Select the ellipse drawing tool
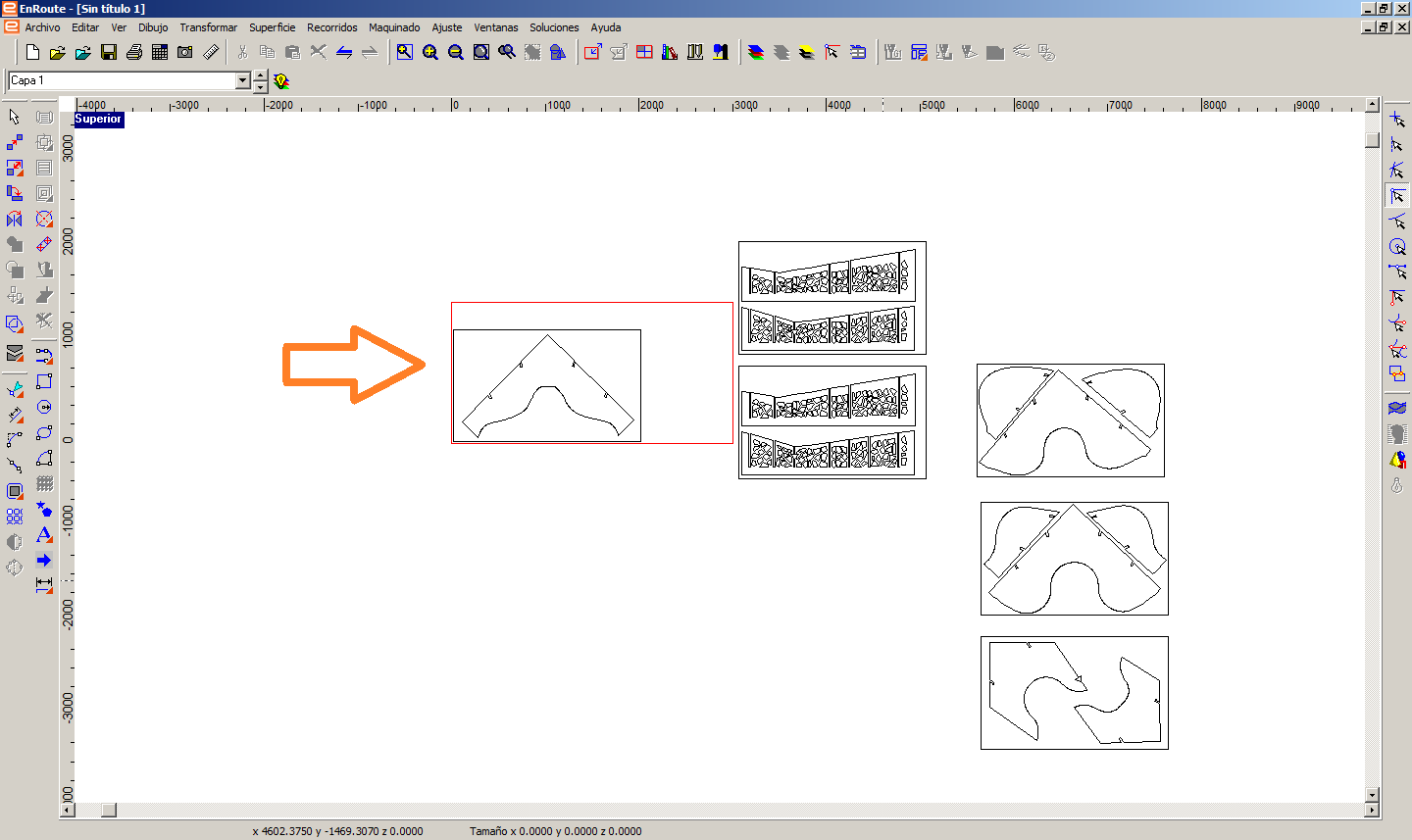Screen dimensions: 1412x840 click(x=44, y=432)
